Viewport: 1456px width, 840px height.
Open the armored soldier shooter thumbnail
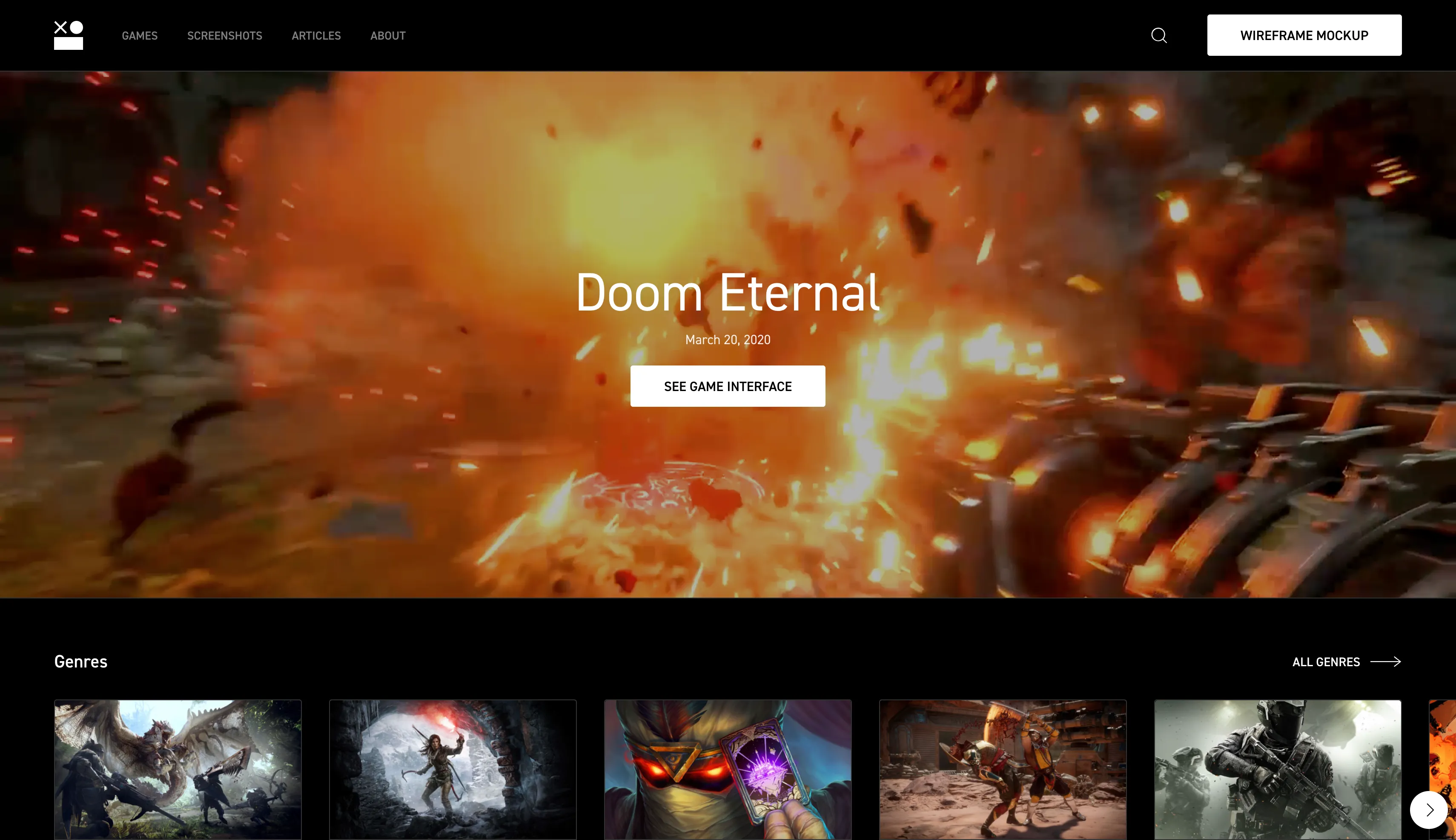[x=1277, y=769]
